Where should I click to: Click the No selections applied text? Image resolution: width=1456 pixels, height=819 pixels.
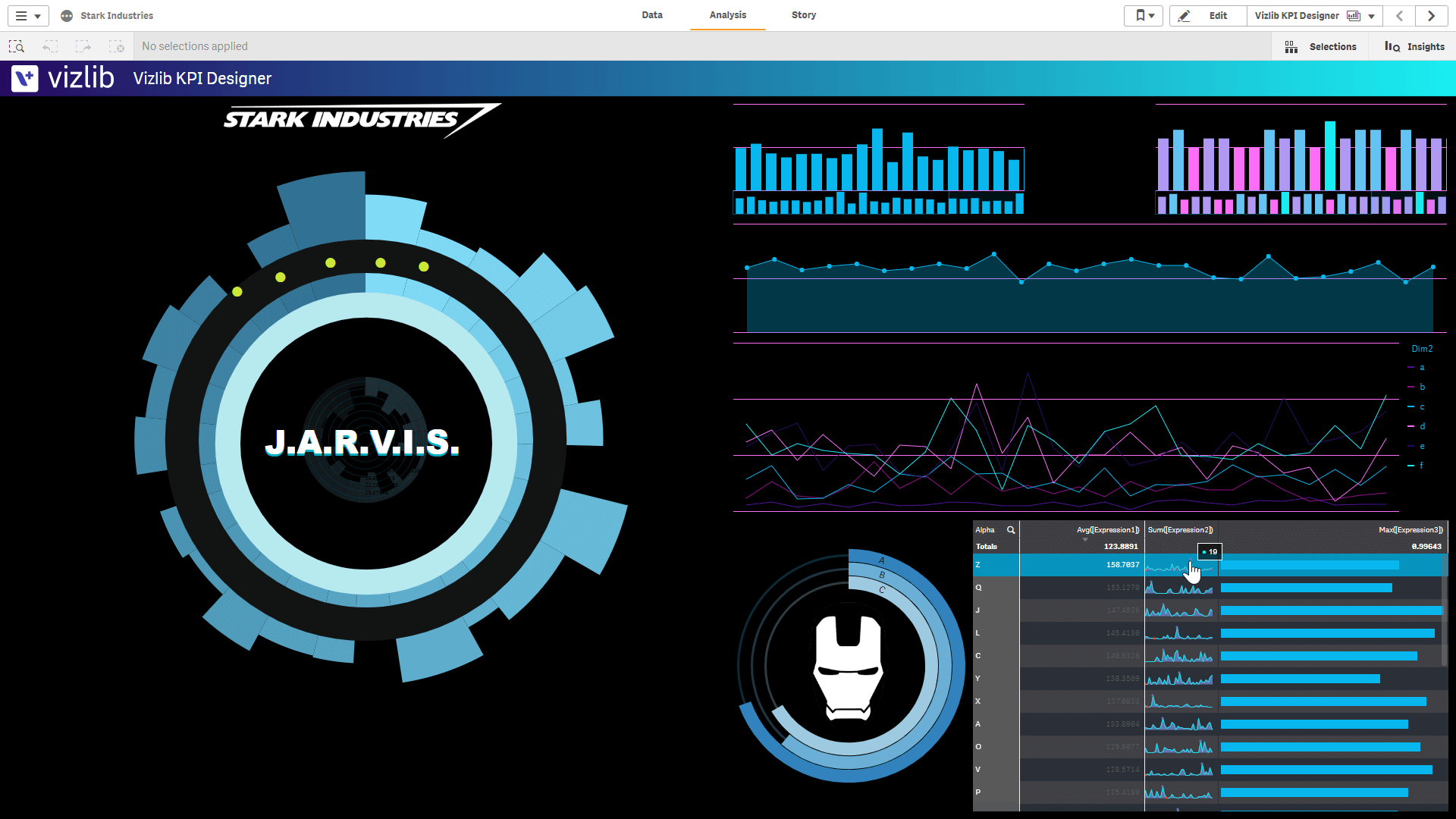pyautogui.click(x=195, y=46)
